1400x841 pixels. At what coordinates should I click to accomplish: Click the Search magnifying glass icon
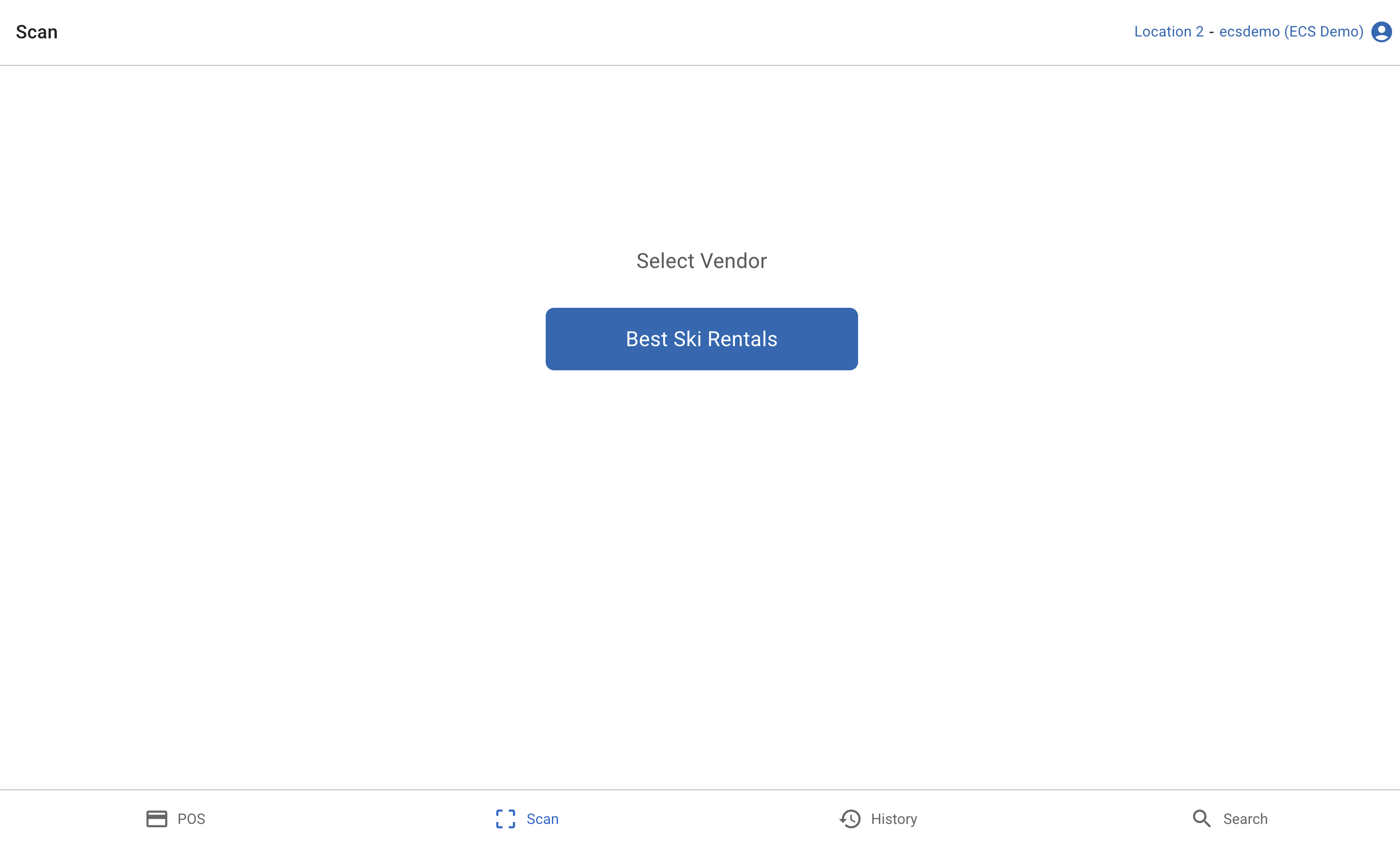pos(1201,818)
